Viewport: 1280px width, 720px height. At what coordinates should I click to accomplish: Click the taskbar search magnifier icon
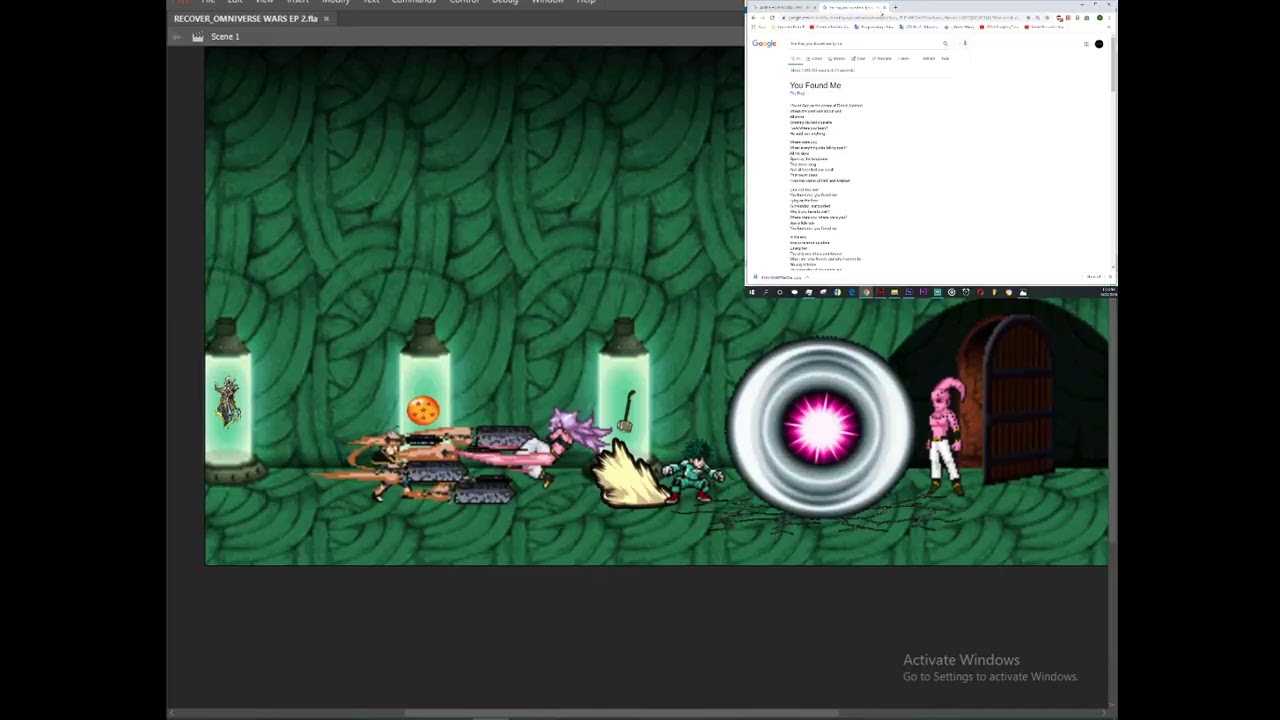pyautogui.click(x=766, y=292)
